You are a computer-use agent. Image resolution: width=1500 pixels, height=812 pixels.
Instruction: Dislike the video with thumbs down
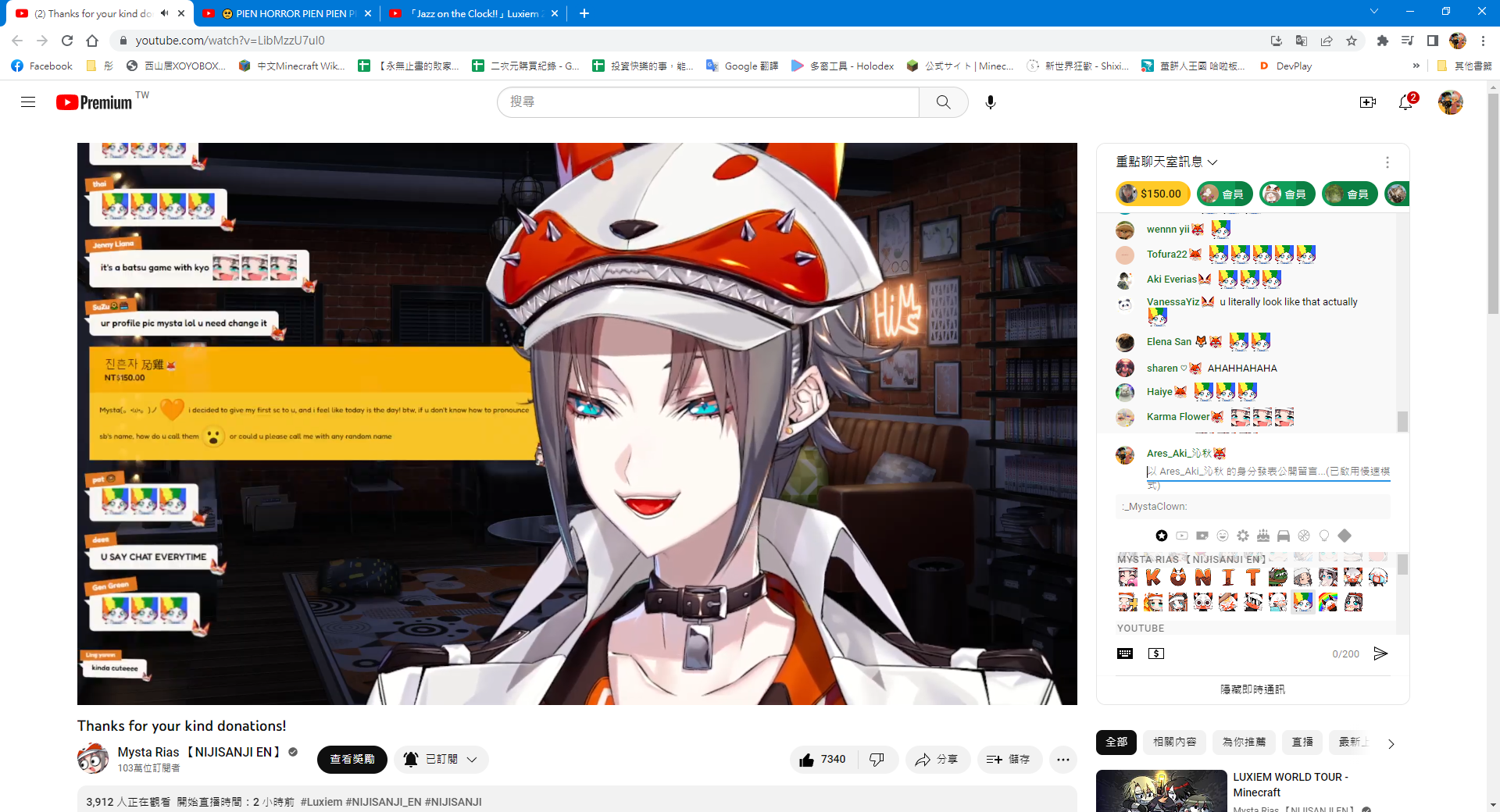pos(877,760)
